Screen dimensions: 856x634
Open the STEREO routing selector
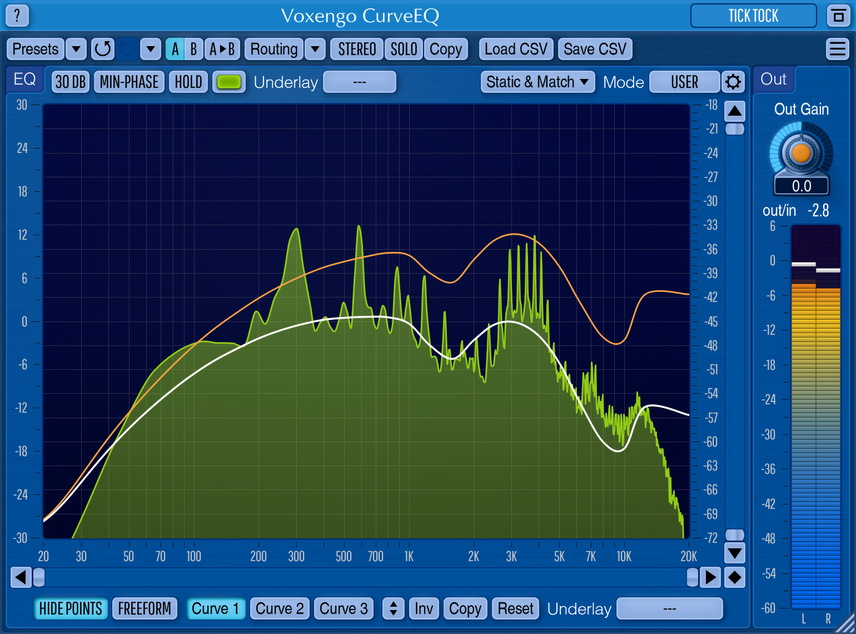(356, 49)
